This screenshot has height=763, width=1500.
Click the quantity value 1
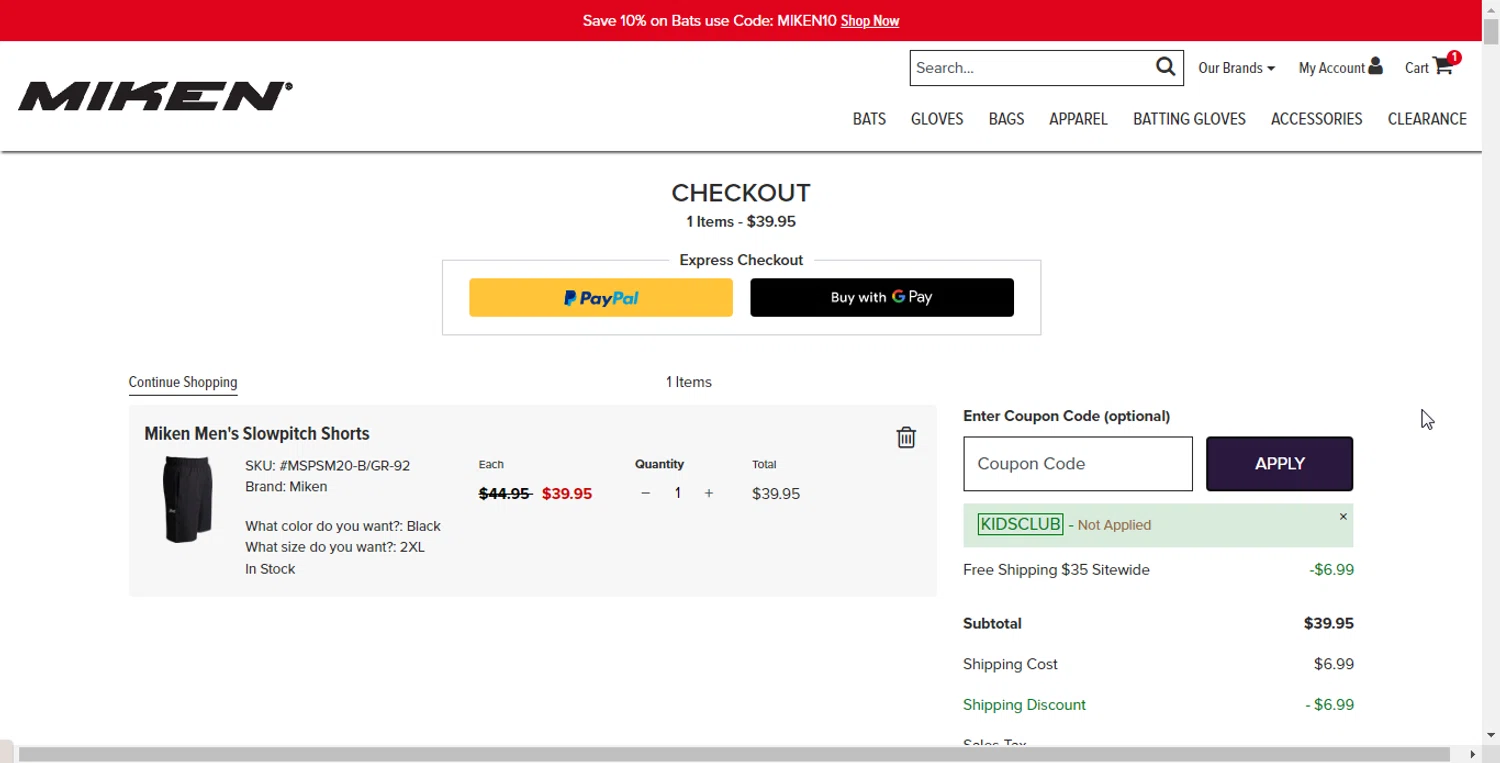(x=677, y=493)
